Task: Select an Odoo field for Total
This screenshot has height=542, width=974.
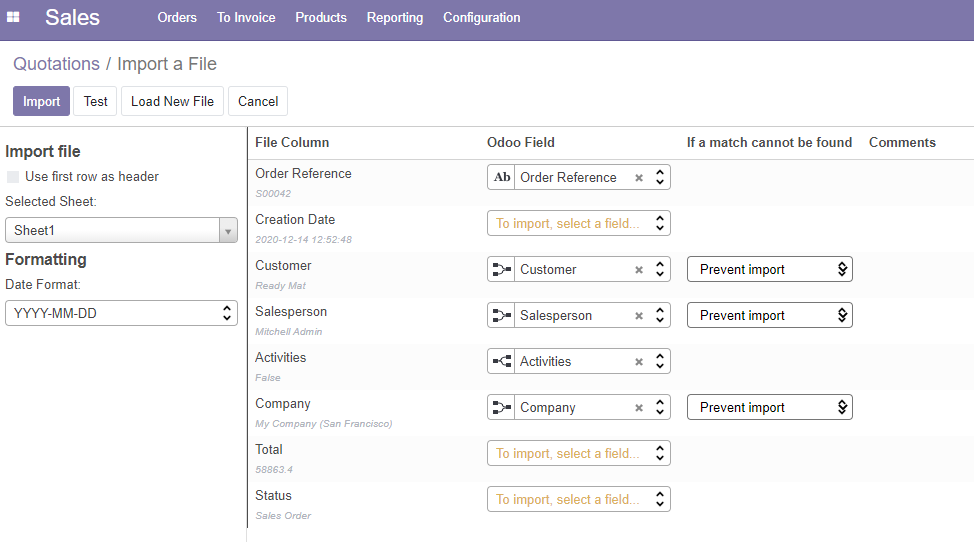Action: point(578,454)
